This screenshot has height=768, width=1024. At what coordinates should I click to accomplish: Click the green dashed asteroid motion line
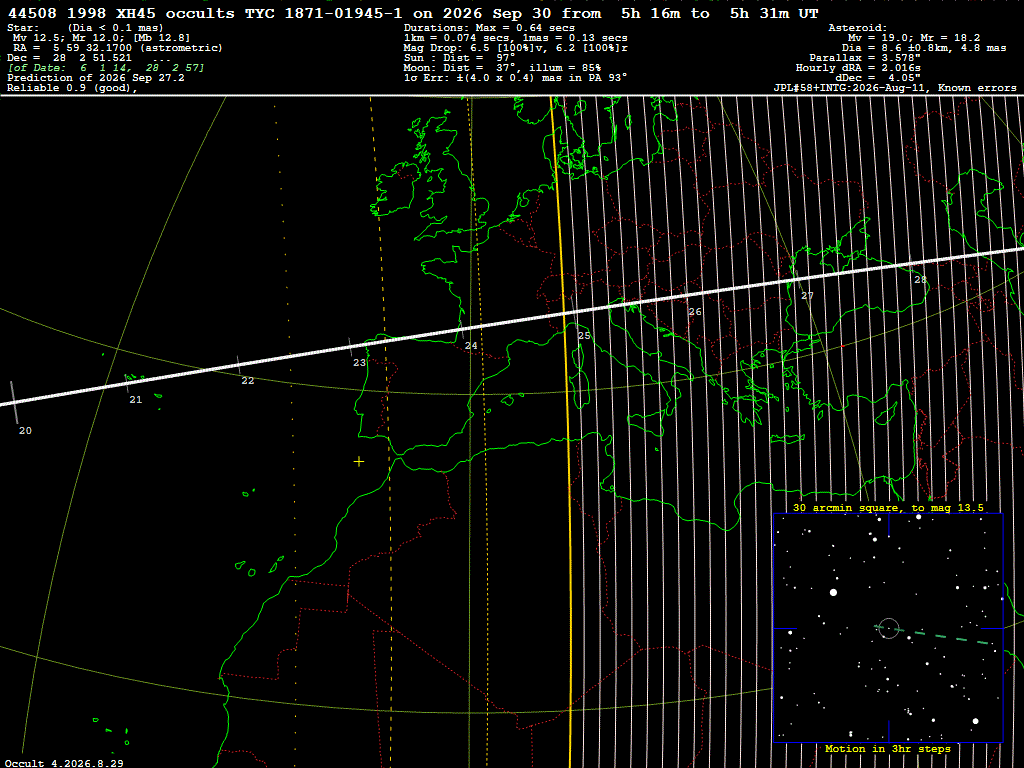933,635
